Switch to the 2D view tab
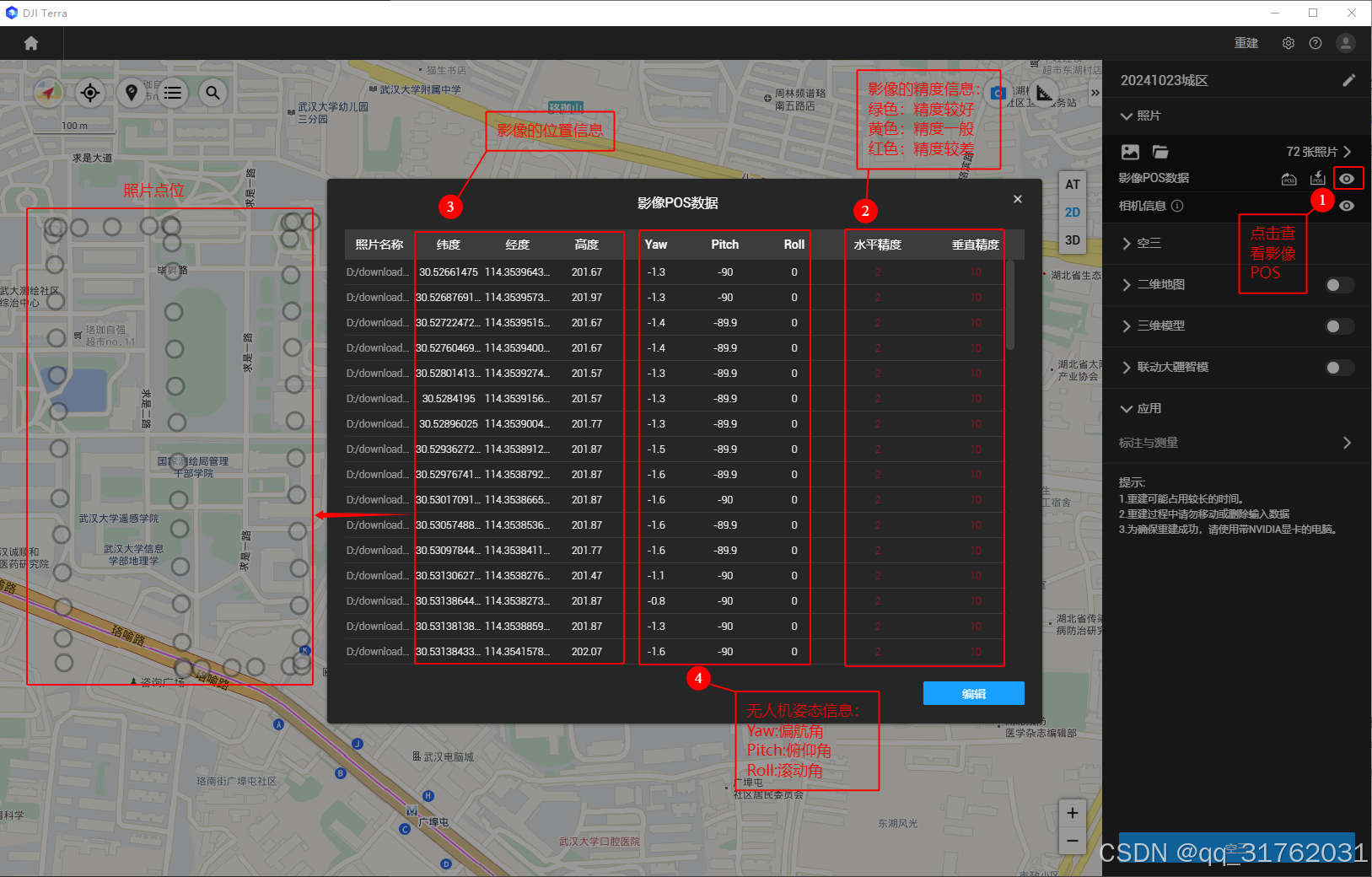The height and width of the screenshot is (877, 1372). coord(1073,213)
